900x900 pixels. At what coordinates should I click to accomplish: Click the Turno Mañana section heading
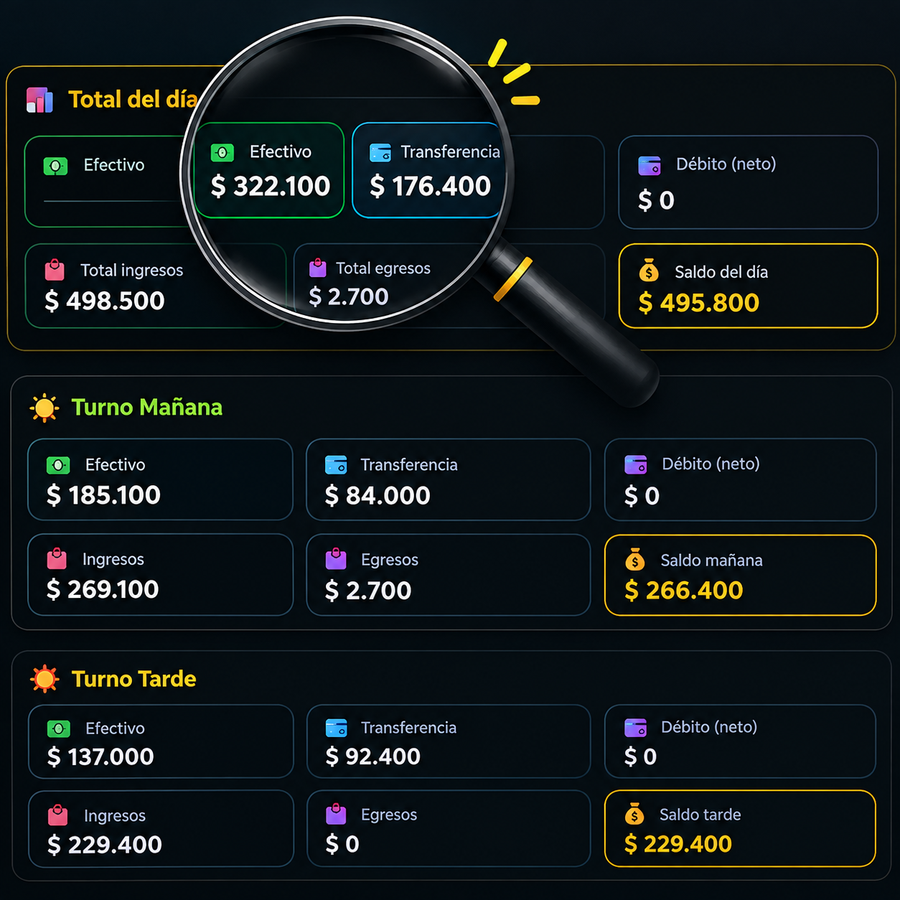click(147, 408)
